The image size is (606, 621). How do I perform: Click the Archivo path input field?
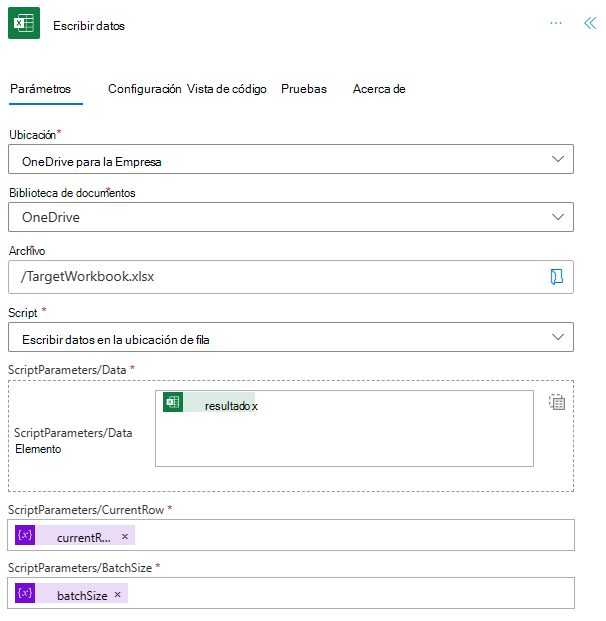(270, 277)
